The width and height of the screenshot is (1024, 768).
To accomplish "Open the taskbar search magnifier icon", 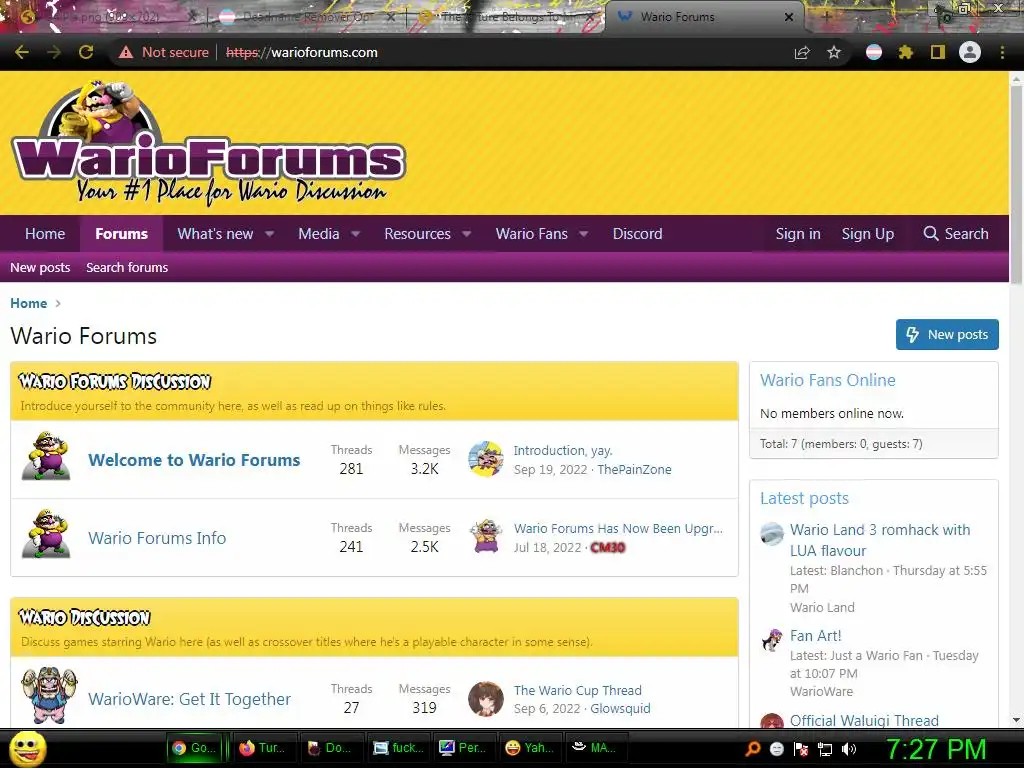I will coord(752,749).
